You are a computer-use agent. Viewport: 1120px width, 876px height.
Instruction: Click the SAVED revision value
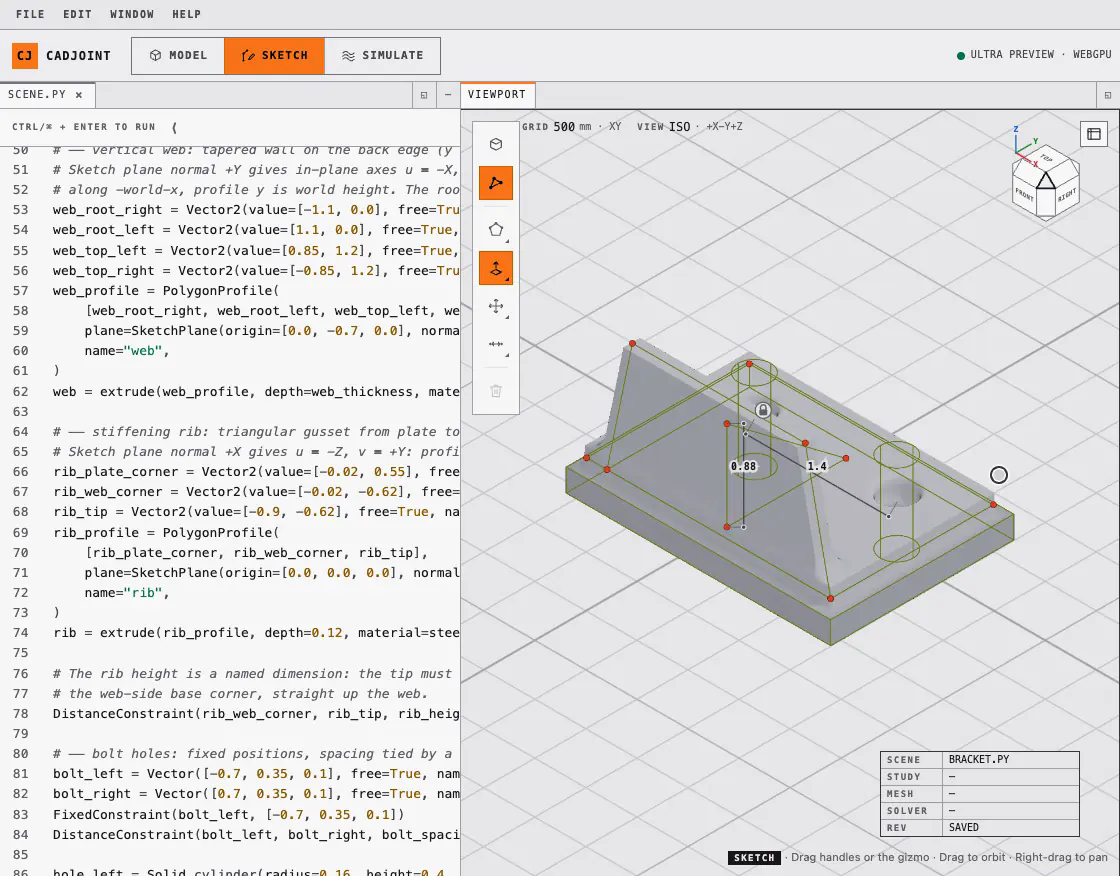tap(964, 827)
